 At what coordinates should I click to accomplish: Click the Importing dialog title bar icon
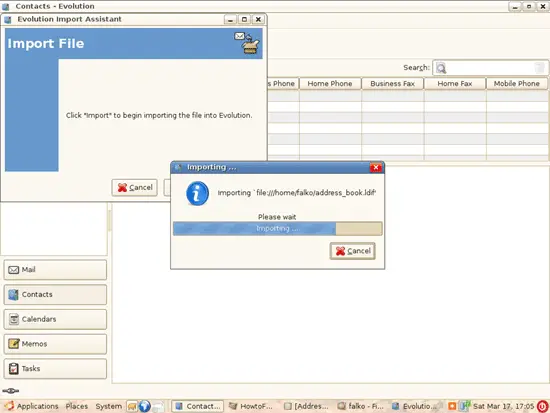point(178,167)
